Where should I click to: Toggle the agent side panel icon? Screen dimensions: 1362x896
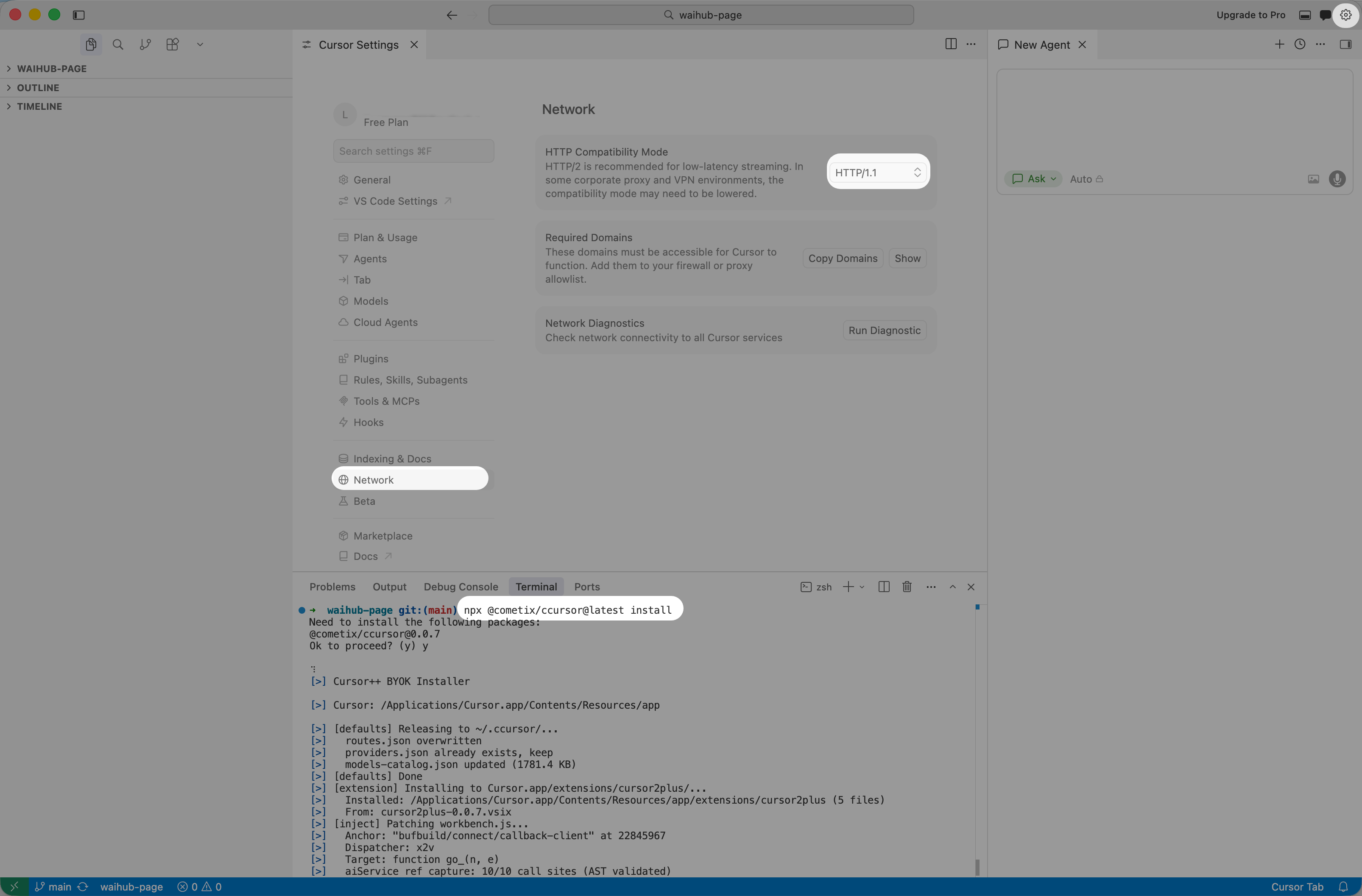(x=1345, y=44)
